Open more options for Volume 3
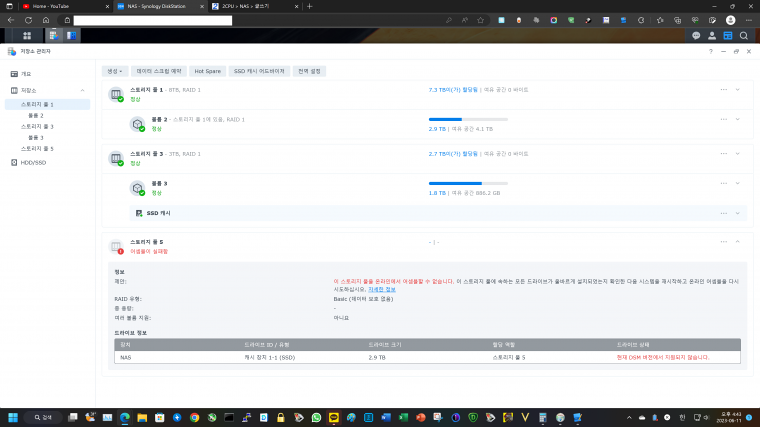 coord(724,183)
